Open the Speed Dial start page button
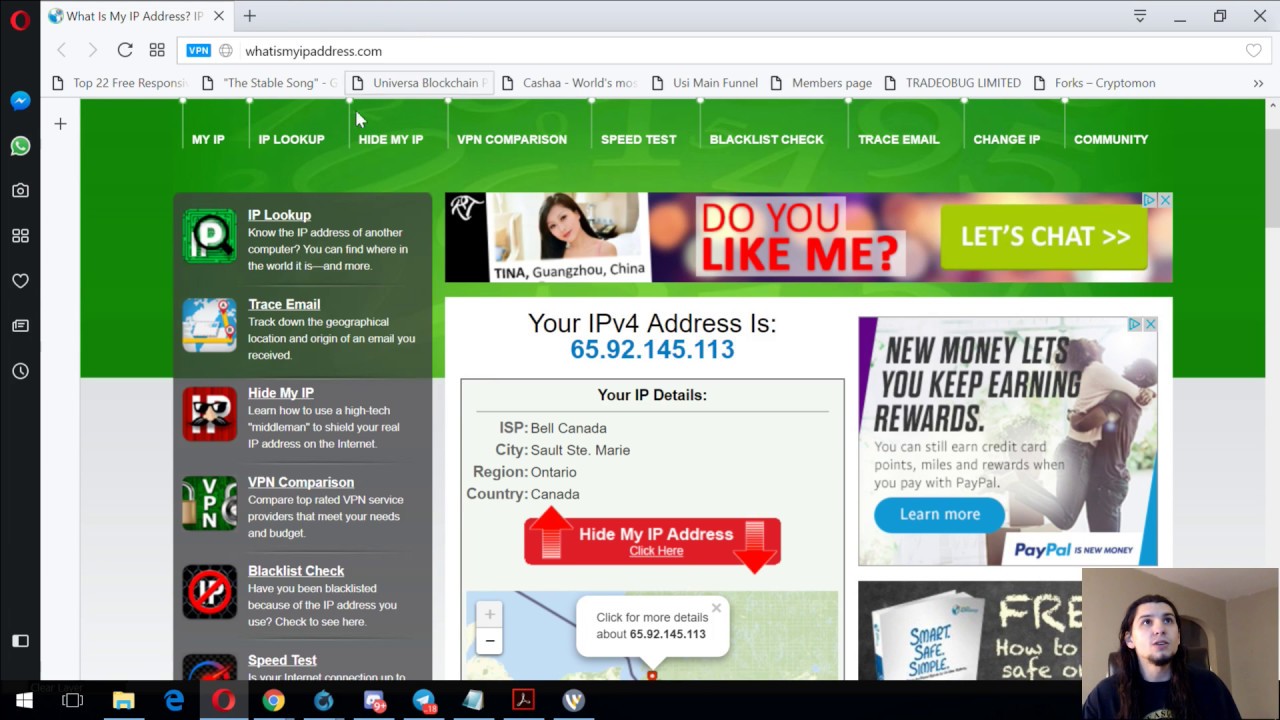1280x720 pixels. pos(157,50)
